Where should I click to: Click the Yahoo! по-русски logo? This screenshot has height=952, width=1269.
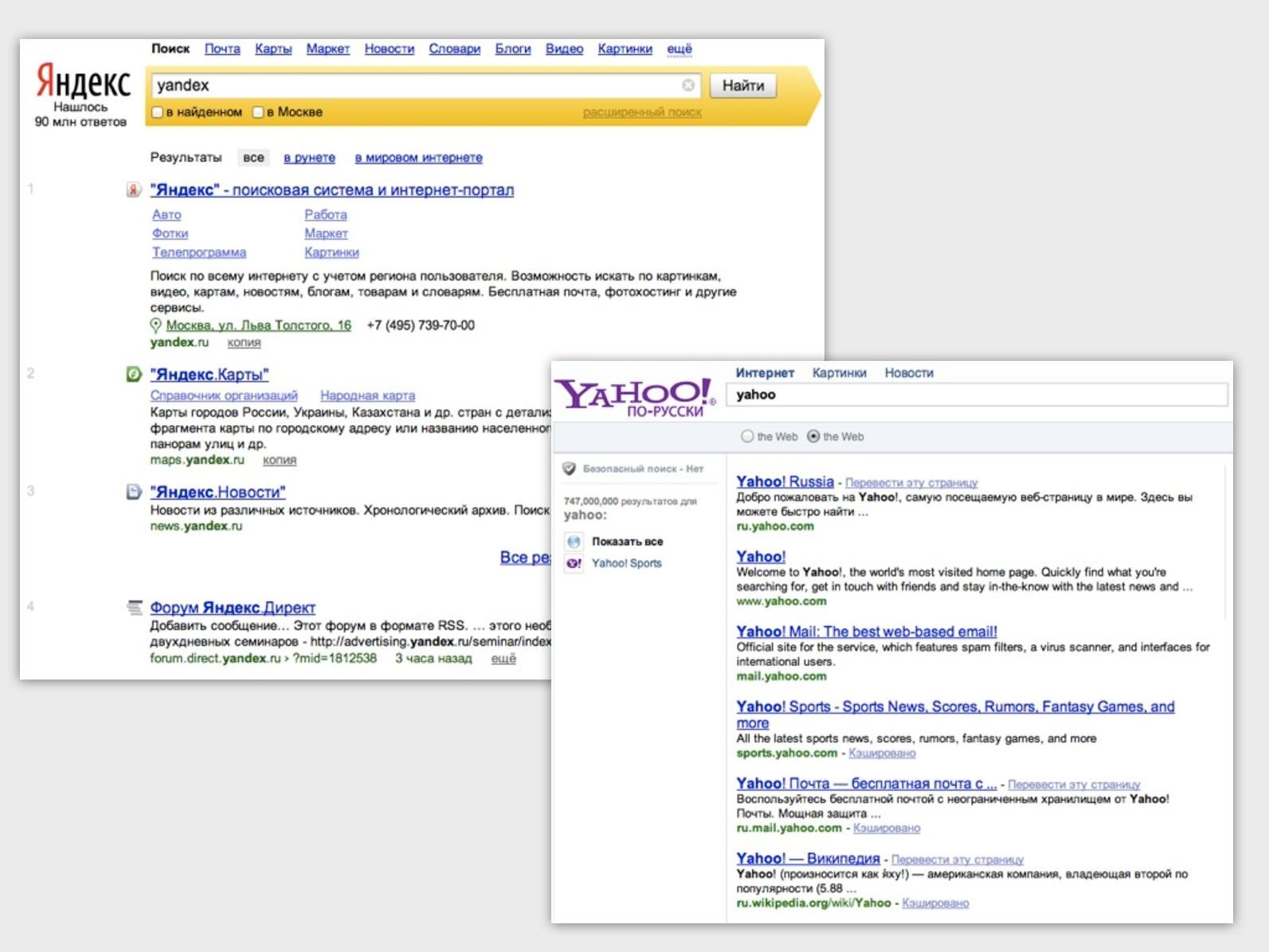636,397
